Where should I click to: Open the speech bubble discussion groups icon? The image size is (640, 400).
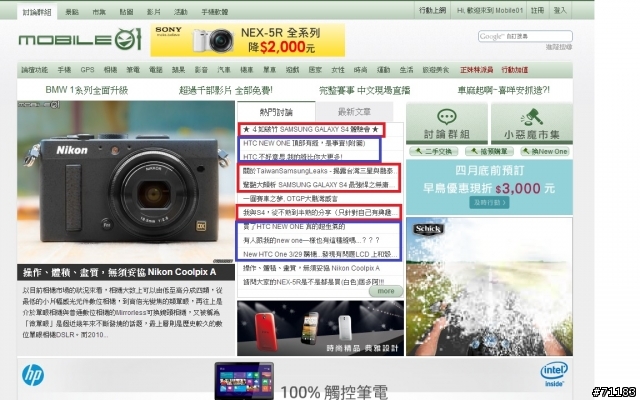point(447,117)
